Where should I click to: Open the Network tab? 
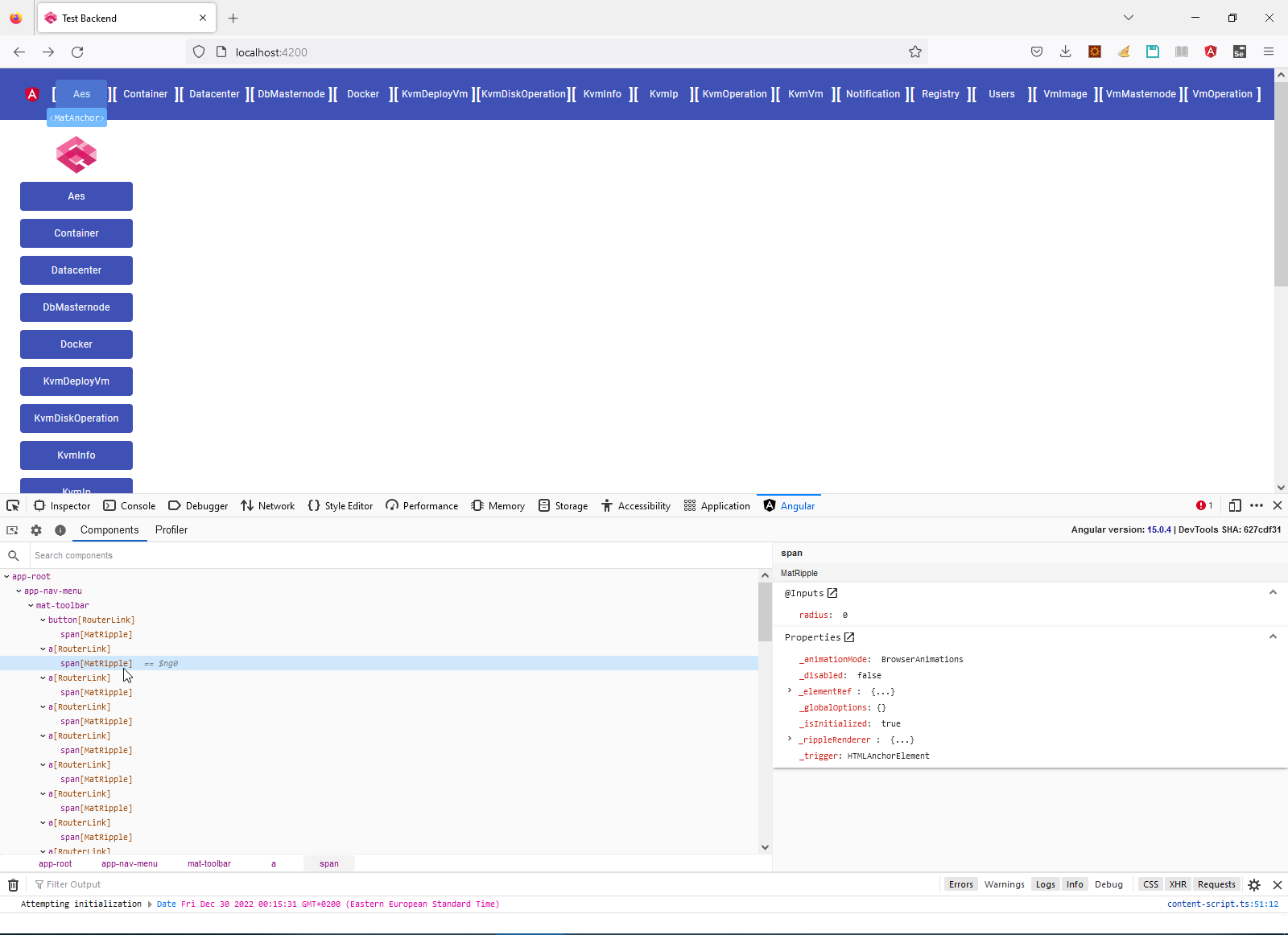tap(268, 505)
